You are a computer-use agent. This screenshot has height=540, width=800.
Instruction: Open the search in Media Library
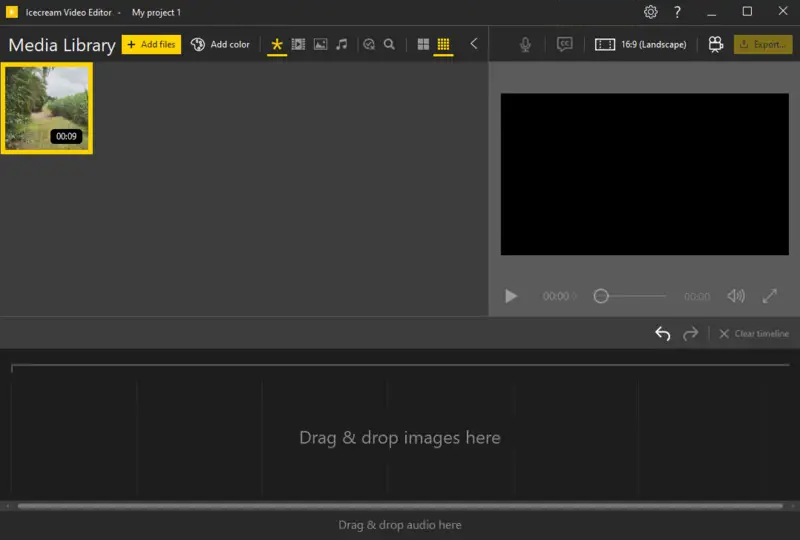point(389,45)
